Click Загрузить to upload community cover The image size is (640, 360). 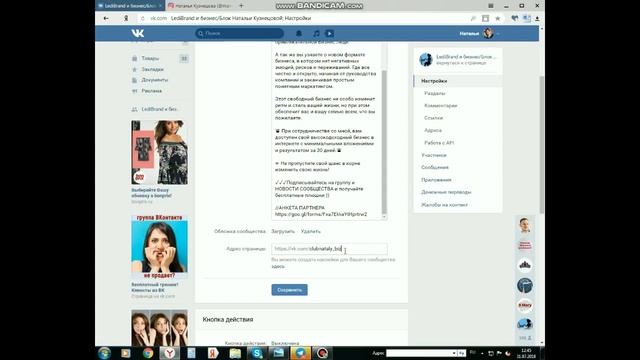pyautogui.click(x=283, y=231)
